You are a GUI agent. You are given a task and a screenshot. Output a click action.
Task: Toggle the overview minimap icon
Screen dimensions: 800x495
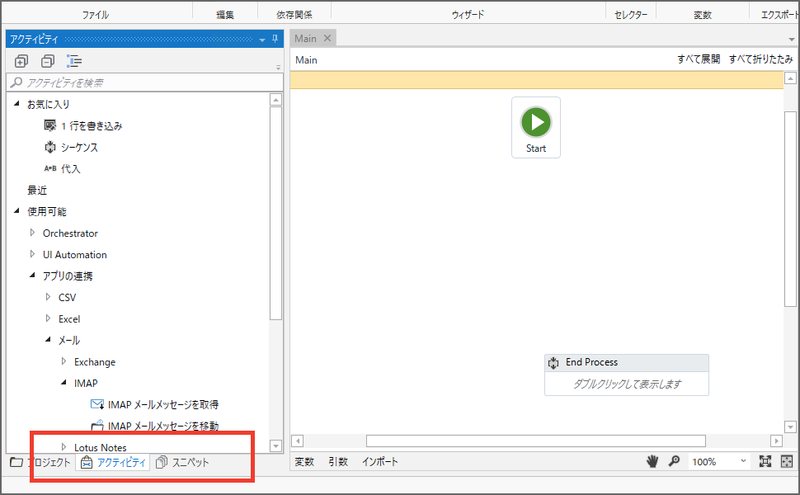[x=787, y=461]
